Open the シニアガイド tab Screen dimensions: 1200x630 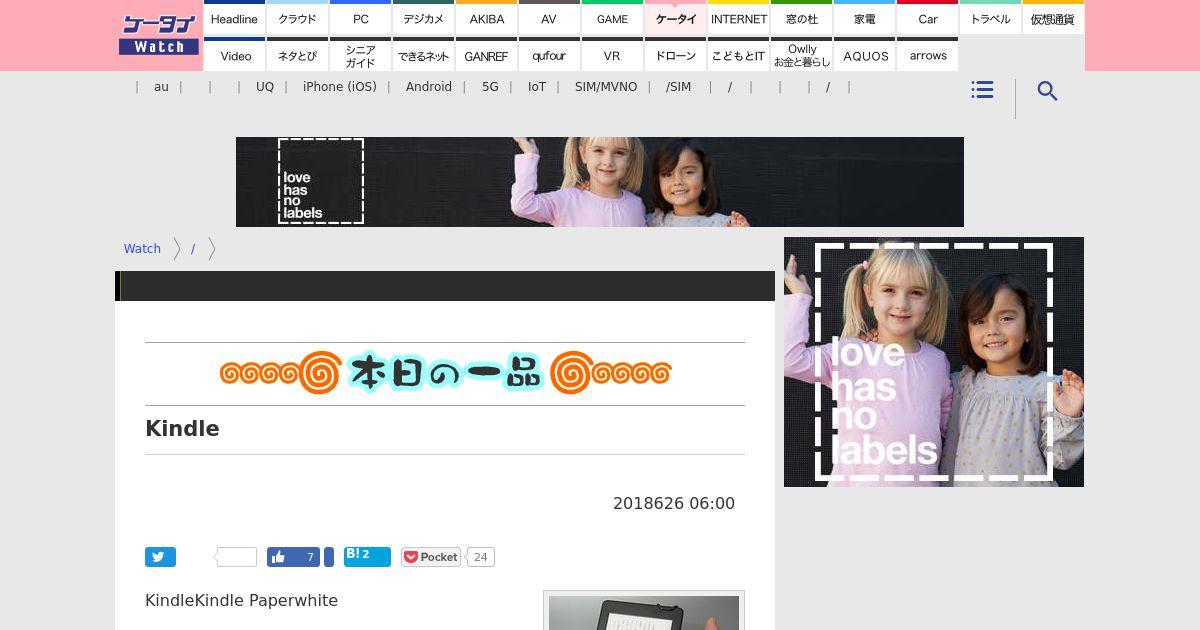[360, 54]
